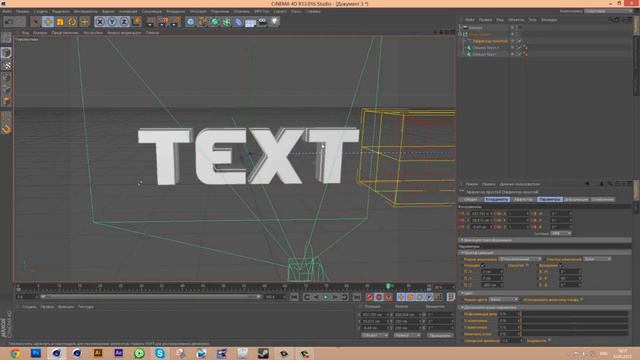640x360 pixels.
Task: Select the Эффектор простой object
Action: (490, 41)
